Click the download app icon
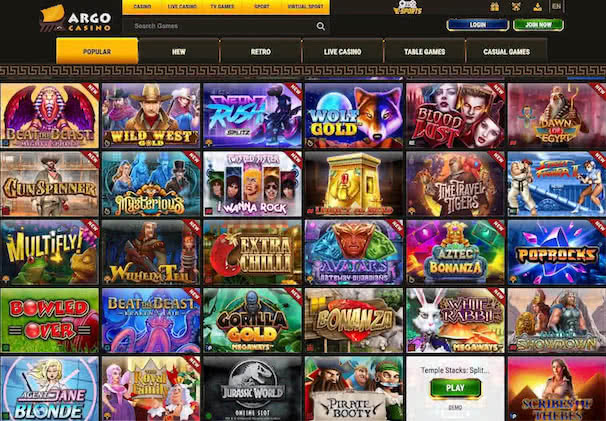 point(537,7)
